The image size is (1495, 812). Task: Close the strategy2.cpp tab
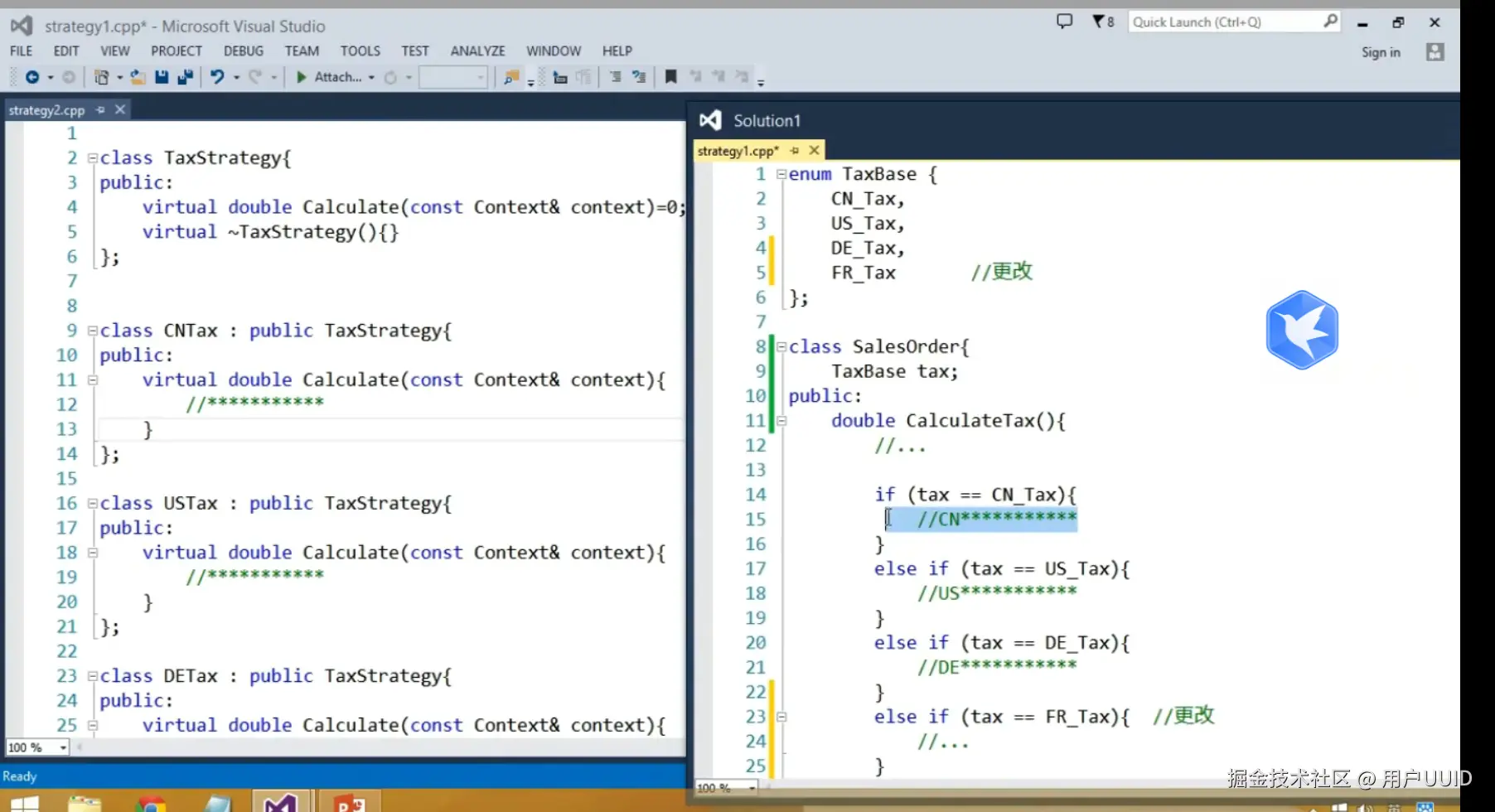(120, 109)
